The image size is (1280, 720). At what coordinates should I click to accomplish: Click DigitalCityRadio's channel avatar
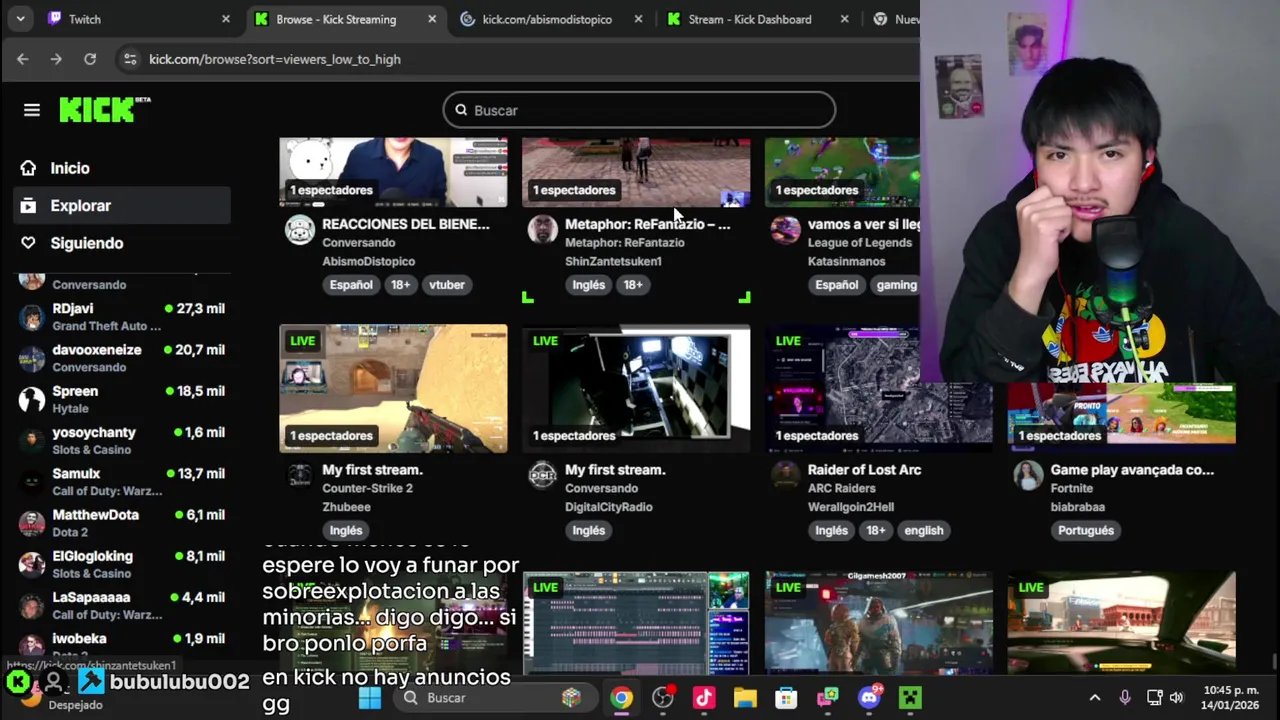pos(542,475)
